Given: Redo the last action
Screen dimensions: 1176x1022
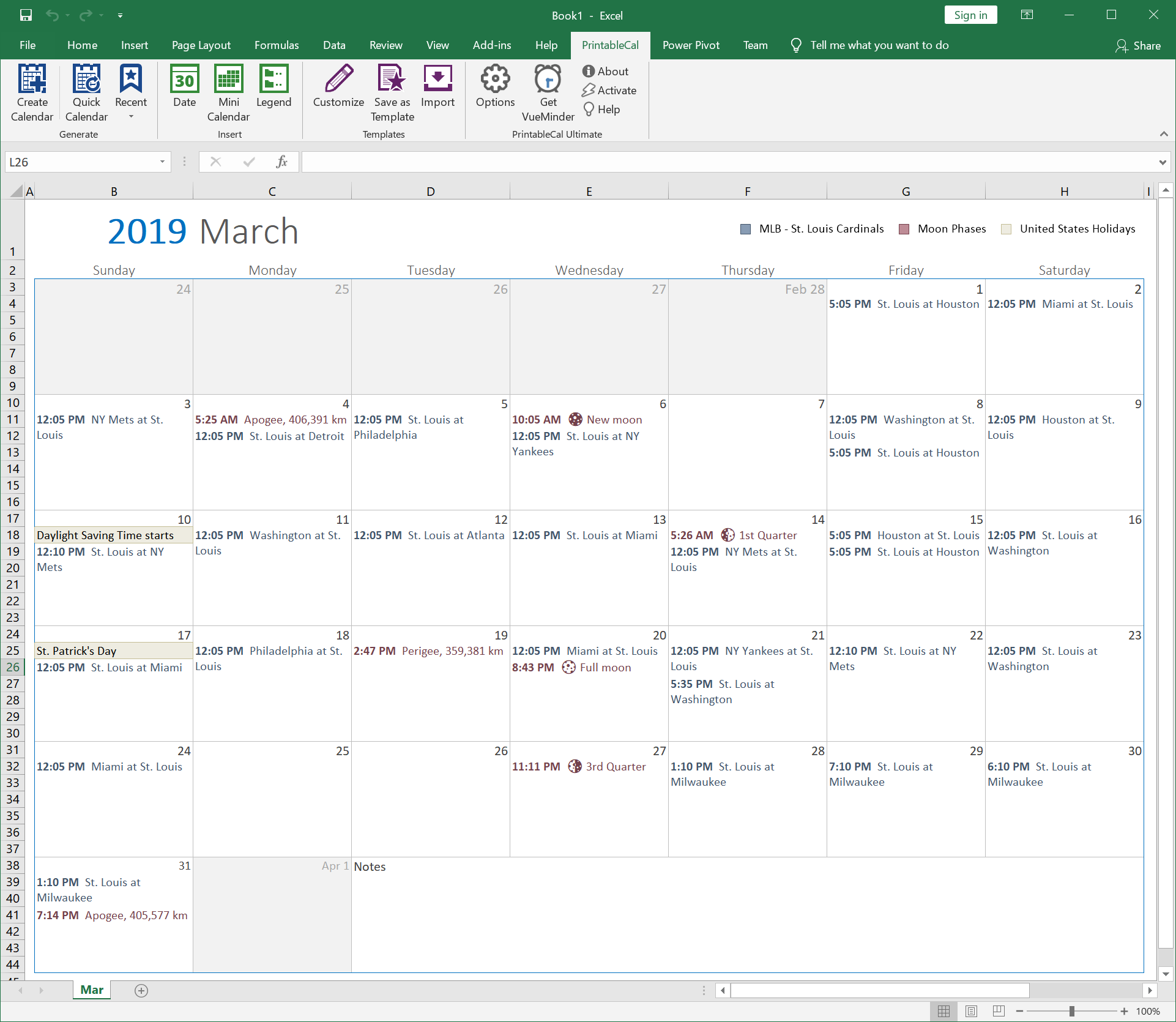Looking at the screenshot, I should coord(86,15).
